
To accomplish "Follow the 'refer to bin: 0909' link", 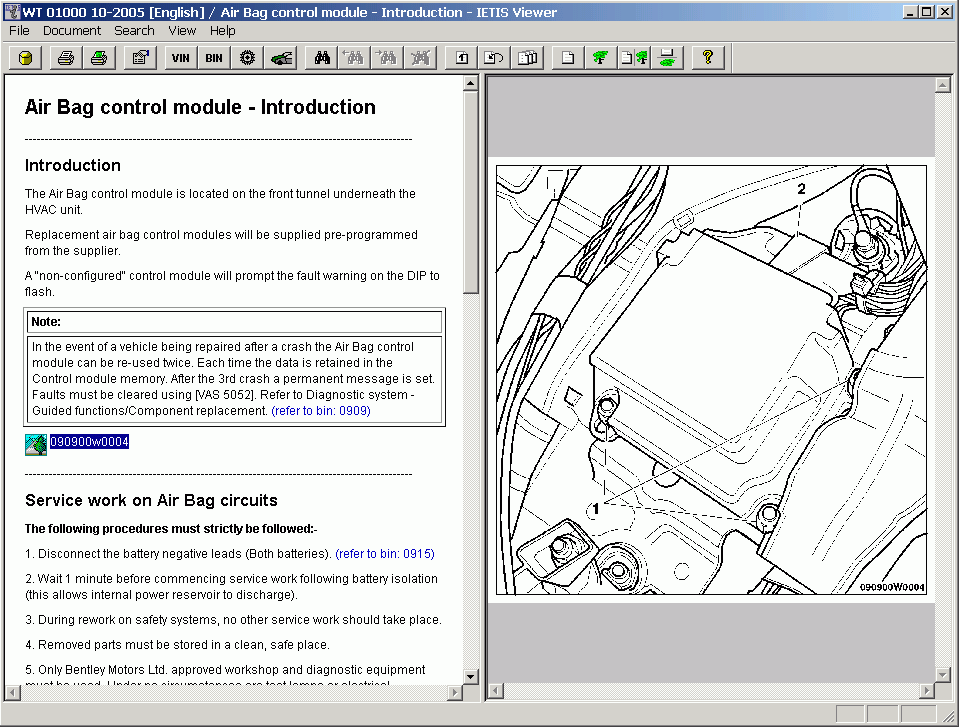I will [x=320, y=411].
